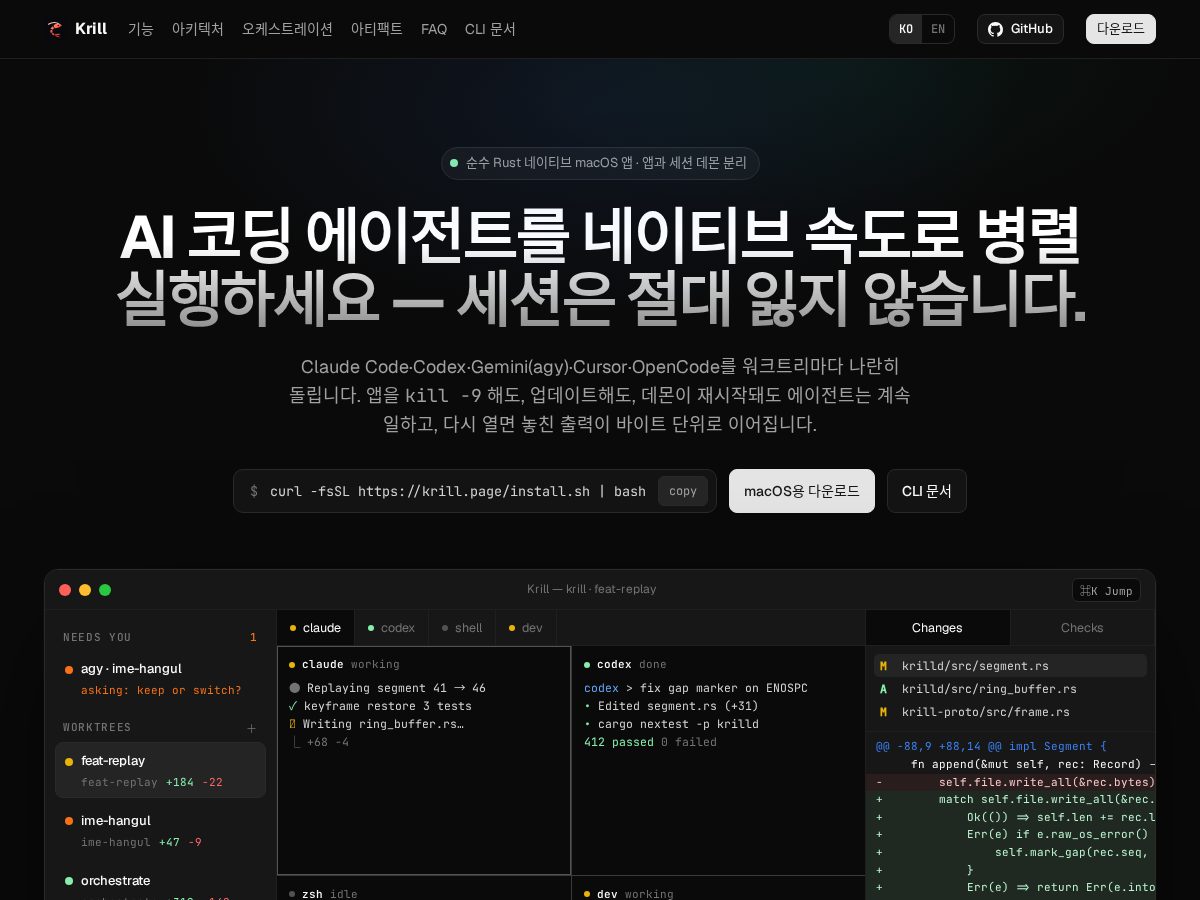Click the 'Writing ring_buffer.rs…' line
This screenshot has width=1200, height=900.
tap(376, 724)
